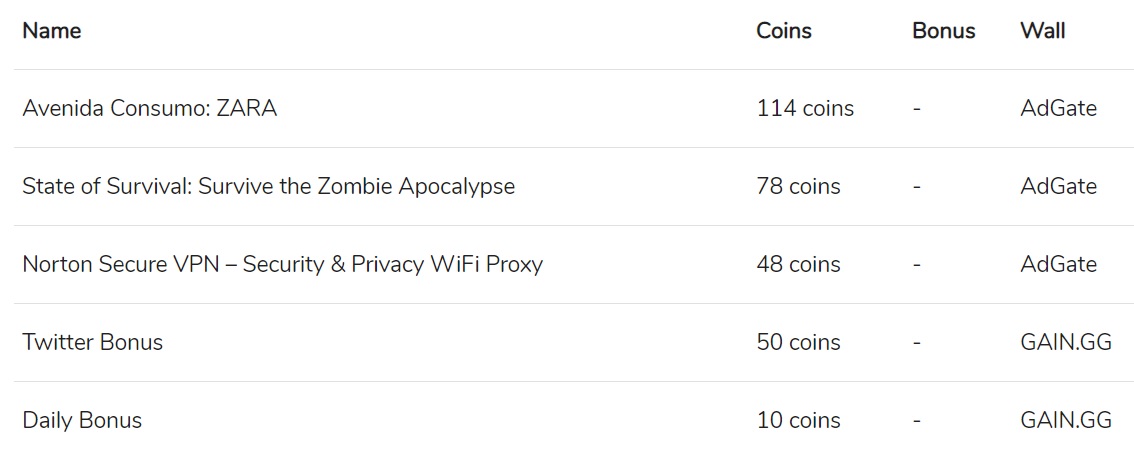Click Norton Secure VPN offer name

282,265
